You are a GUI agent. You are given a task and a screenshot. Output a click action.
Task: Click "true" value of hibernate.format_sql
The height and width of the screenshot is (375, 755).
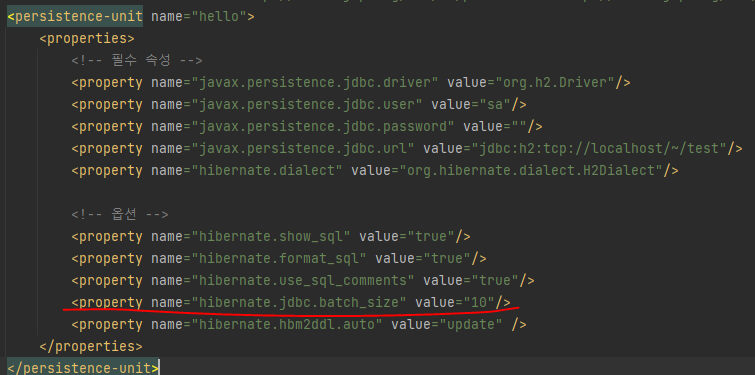point(447,259)
